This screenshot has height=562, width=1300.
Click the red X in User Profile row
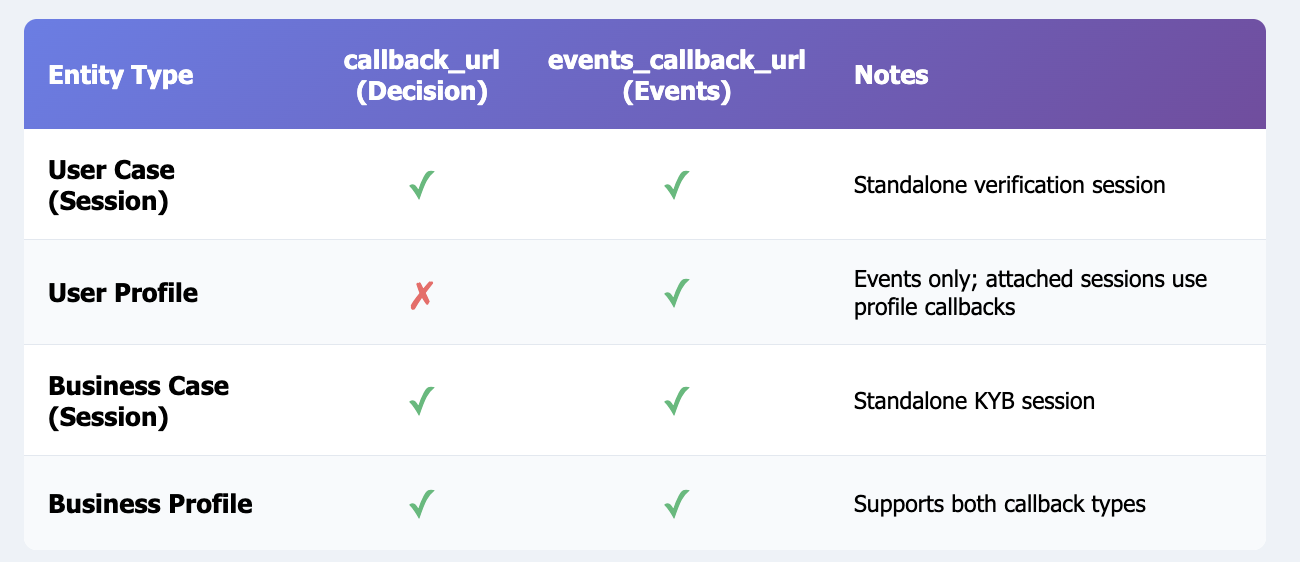(x=421, y=293)
